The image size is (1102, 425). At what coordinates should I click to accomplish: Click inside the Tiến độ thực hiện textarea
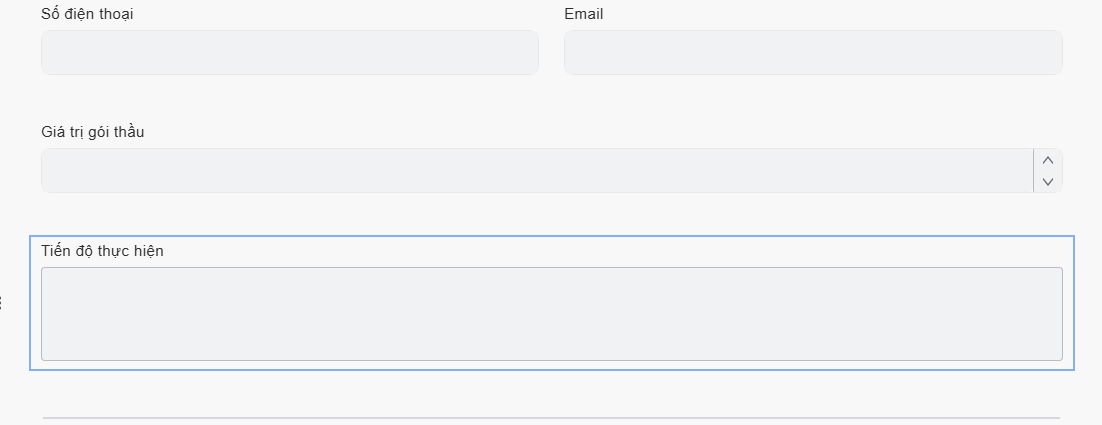[551, 313]
